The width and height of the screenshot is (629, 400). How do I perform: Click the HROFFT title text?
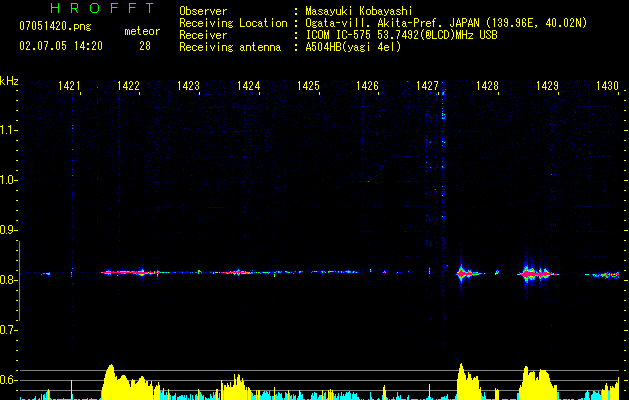pos(102,8)
